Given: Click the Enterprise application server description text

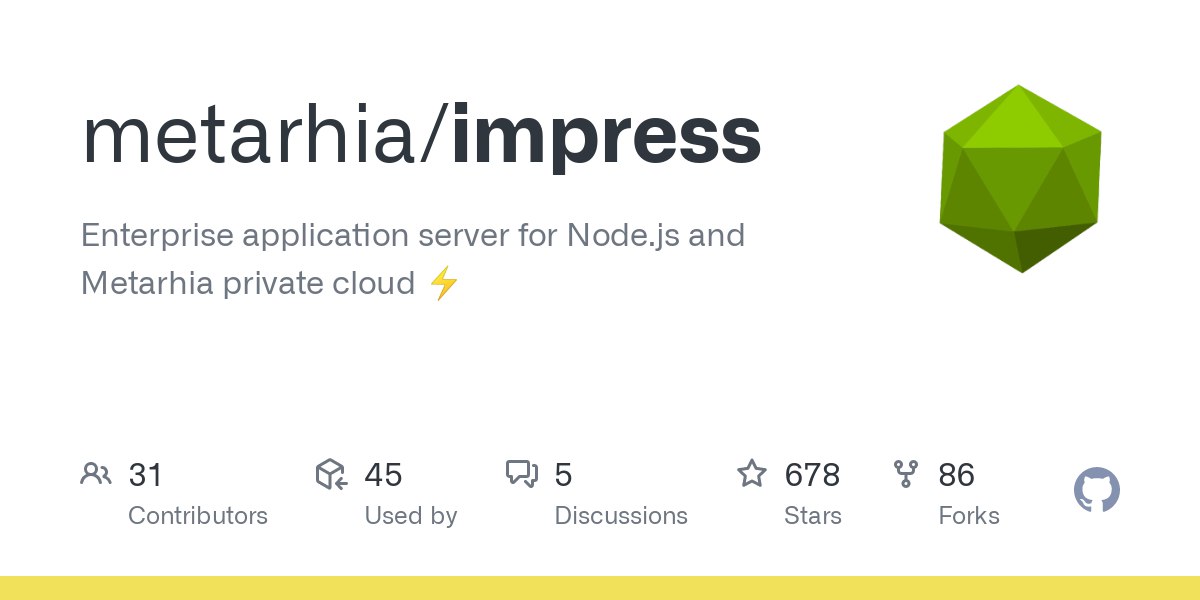Looking at the screenshot, I should (x=412, y=236).
